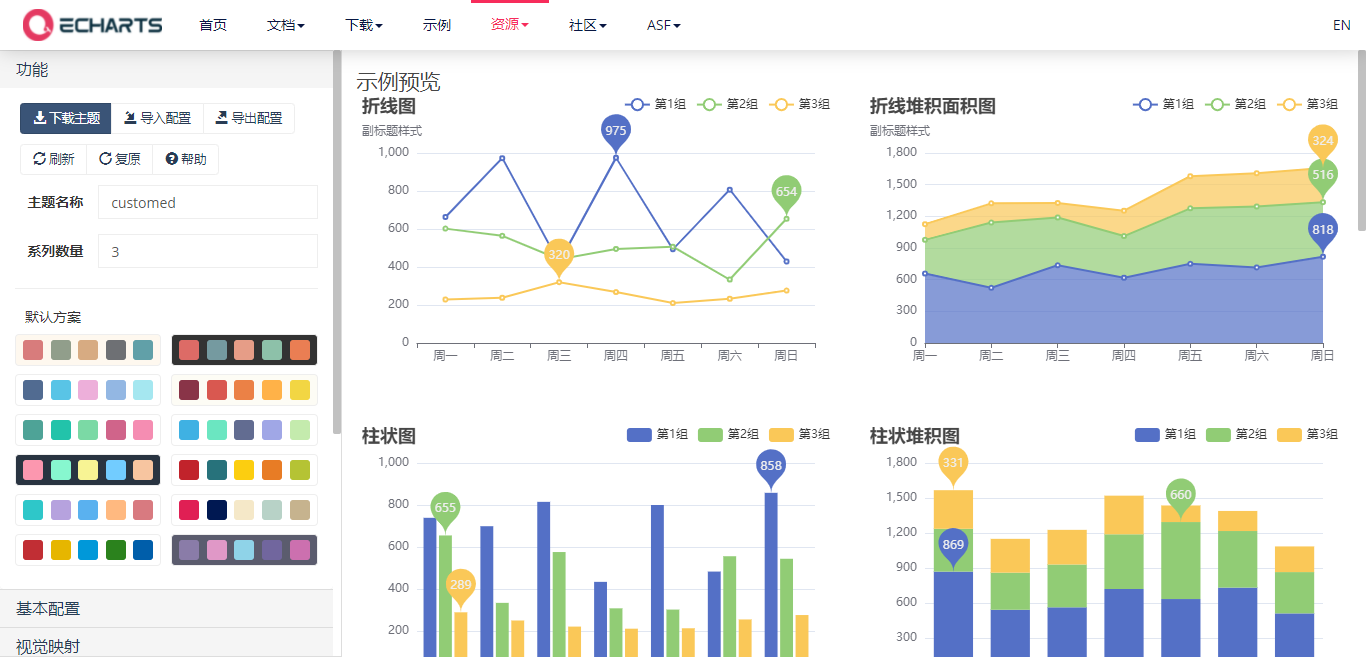Screen dimensions: 1366x657
Task: Click the yellow 324 marker pin
Action: click(1323, 141)
